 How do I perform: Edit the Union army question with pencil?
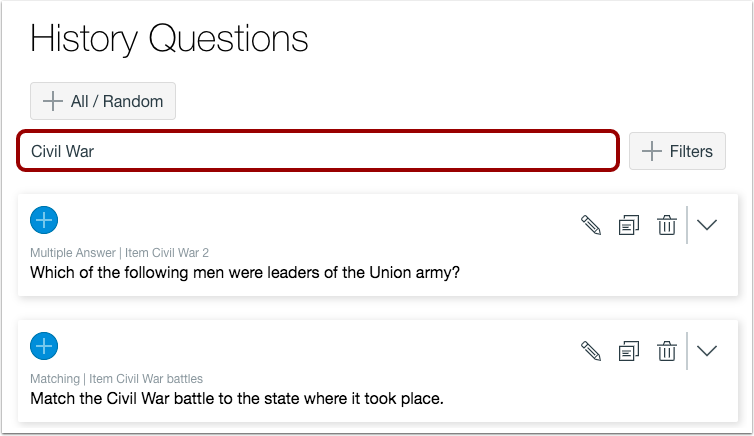(591, 225)
